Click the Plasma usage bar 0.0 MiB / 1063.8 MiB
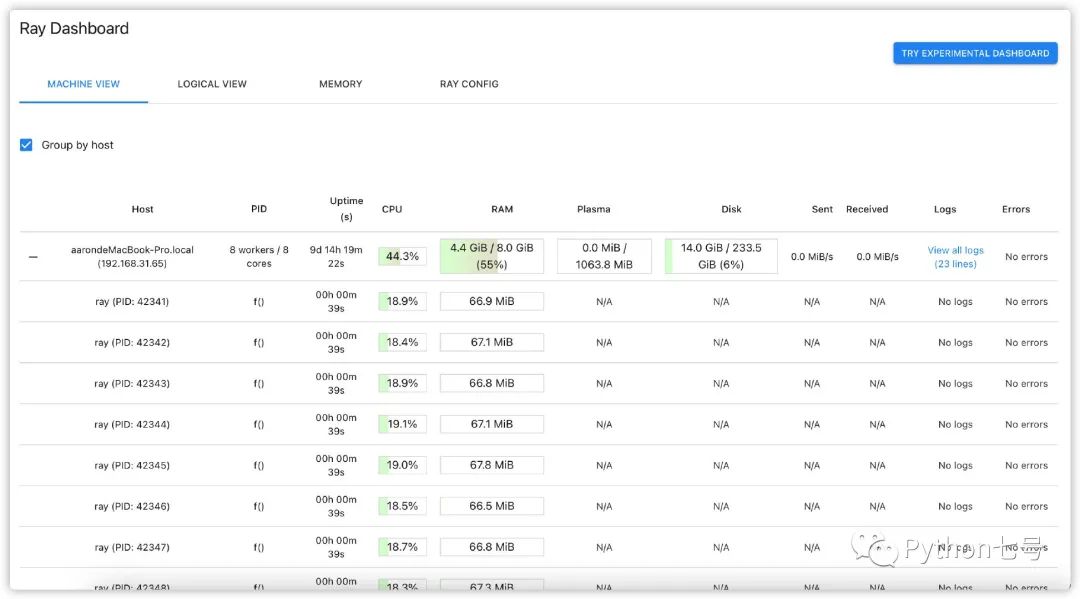Image resolution: width=1080 pixels, height=599 pixels. 604,256
